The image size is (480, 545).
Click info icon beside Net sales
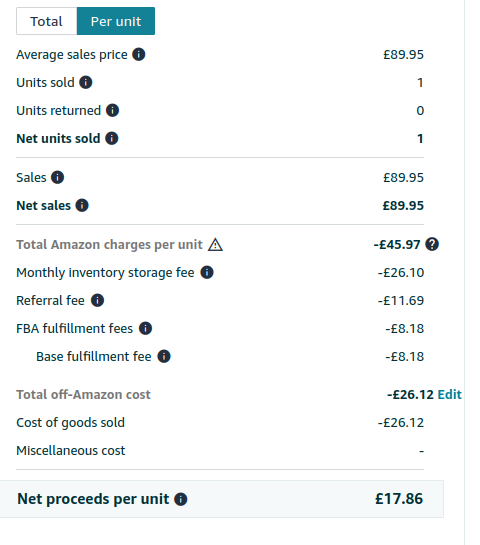pyautogui.click(x=82, y=205)
